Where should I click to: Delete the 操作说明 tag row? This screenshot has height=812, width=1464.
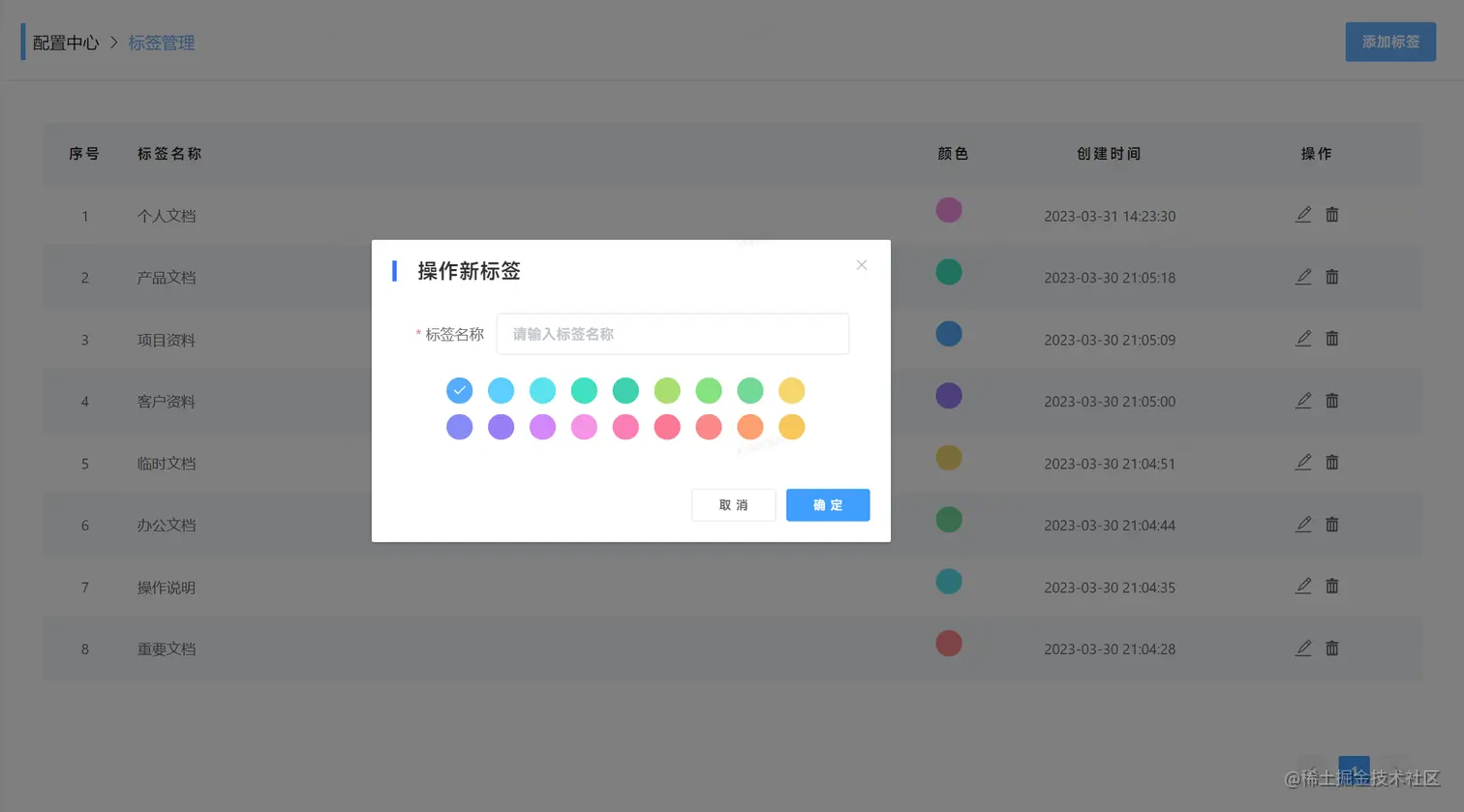tap(1332, 586)
